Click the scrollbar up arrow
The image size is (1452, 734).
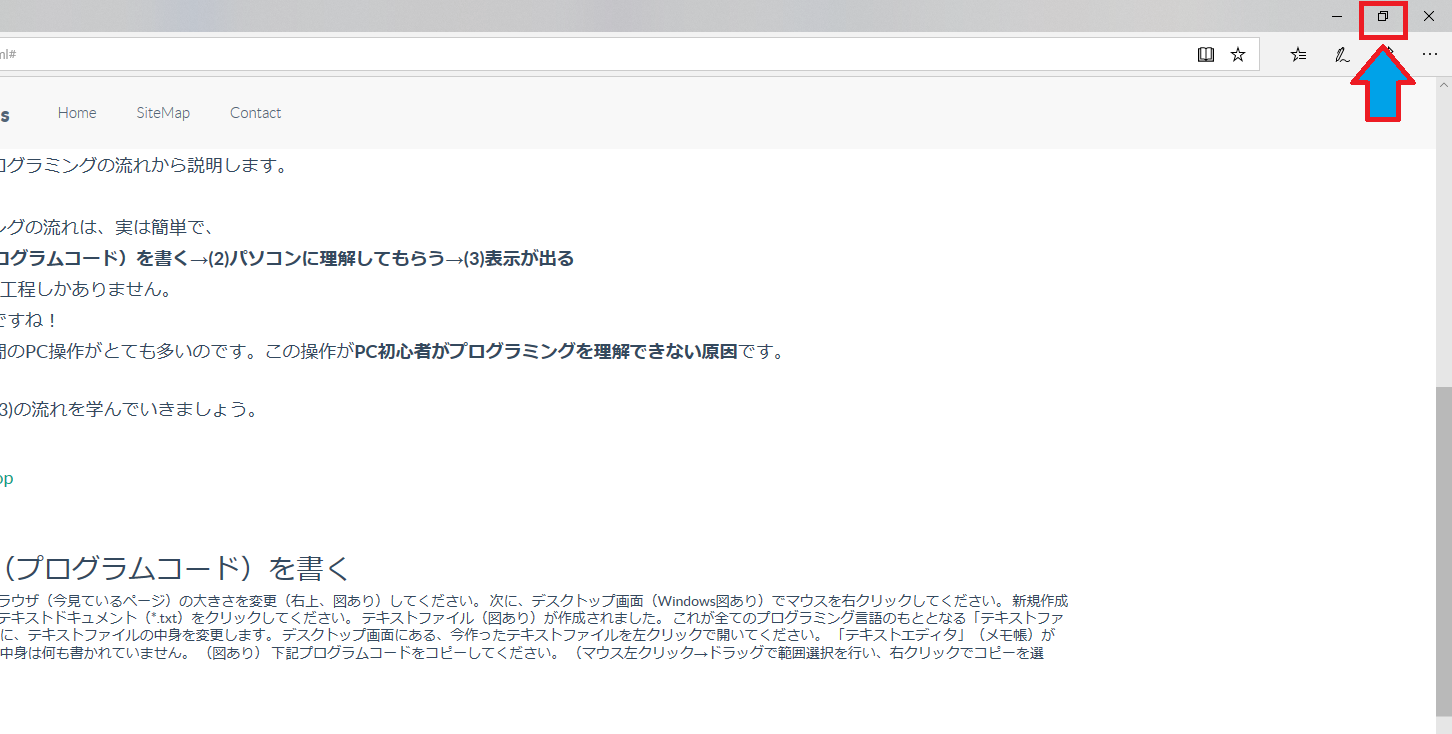tap(1443, 84)
